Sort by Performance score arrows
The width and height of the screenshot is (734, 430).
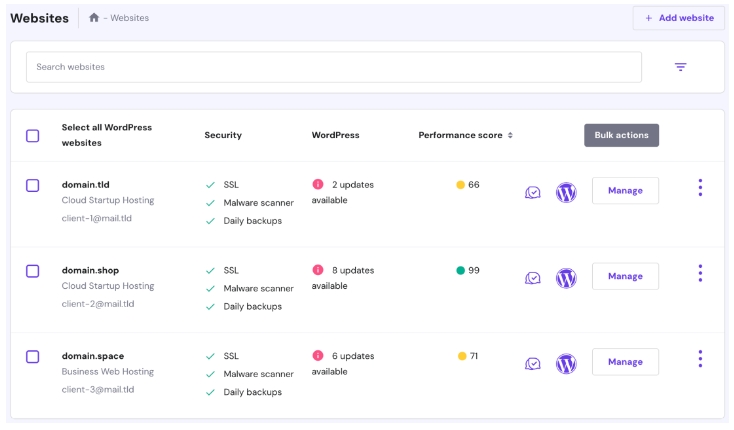click(510, 136)
